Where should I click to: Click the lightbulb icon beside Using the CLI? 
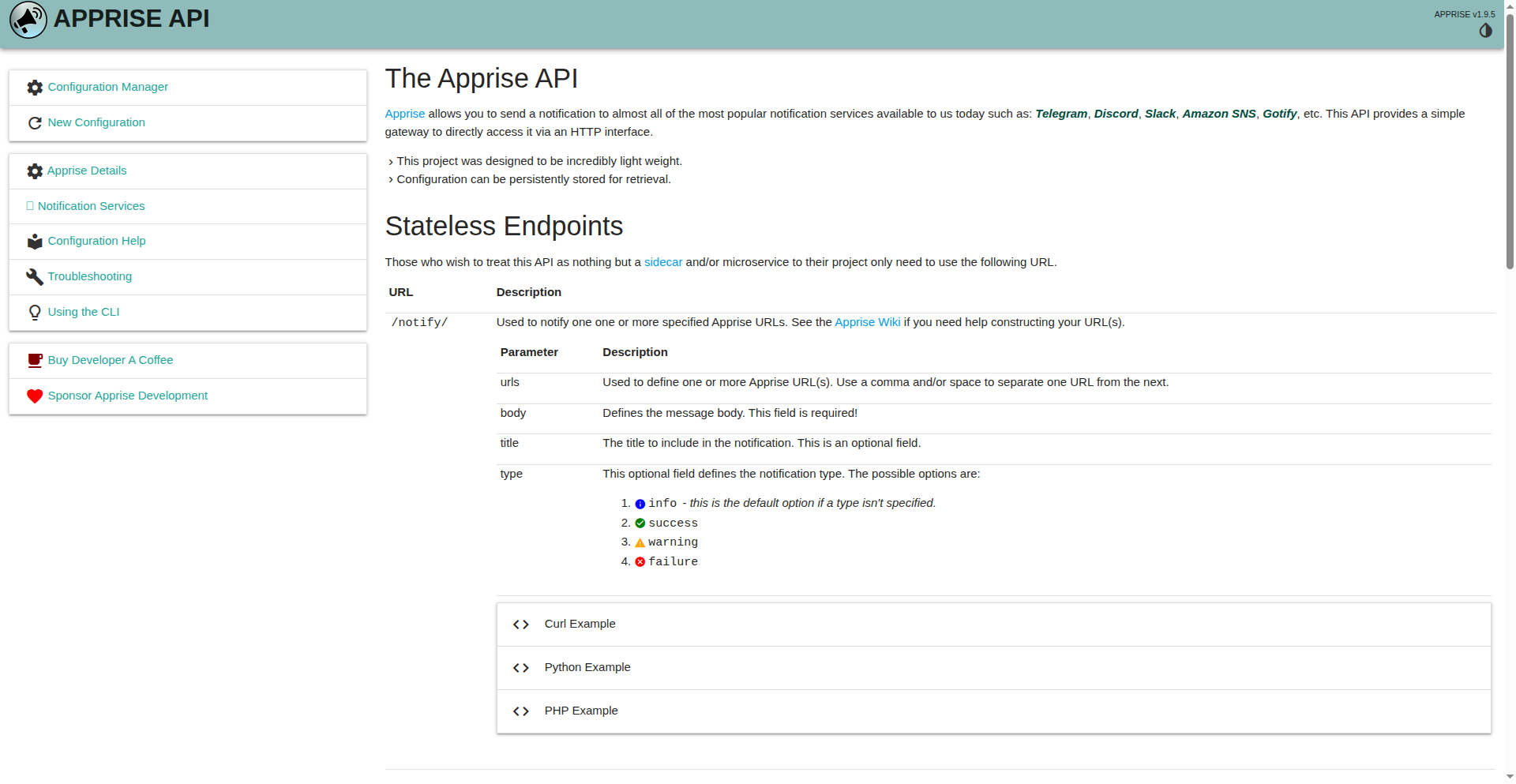(x=35, y=313)
